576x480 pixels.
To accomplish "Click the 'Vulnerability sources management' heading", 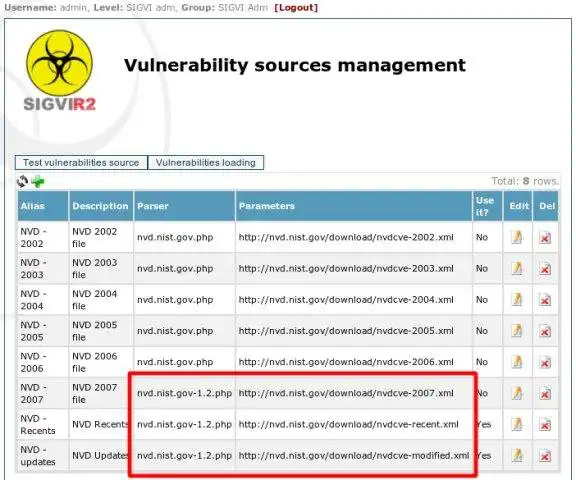I will 295,66.
